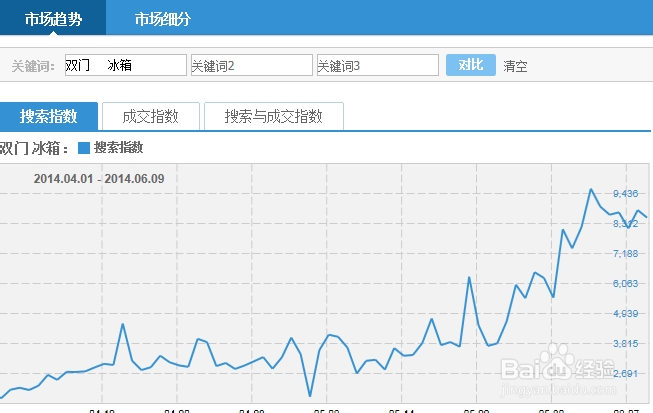Click the 清空 clear link
The width and height of the screenshot is (653, 413).
coord(515,66)
